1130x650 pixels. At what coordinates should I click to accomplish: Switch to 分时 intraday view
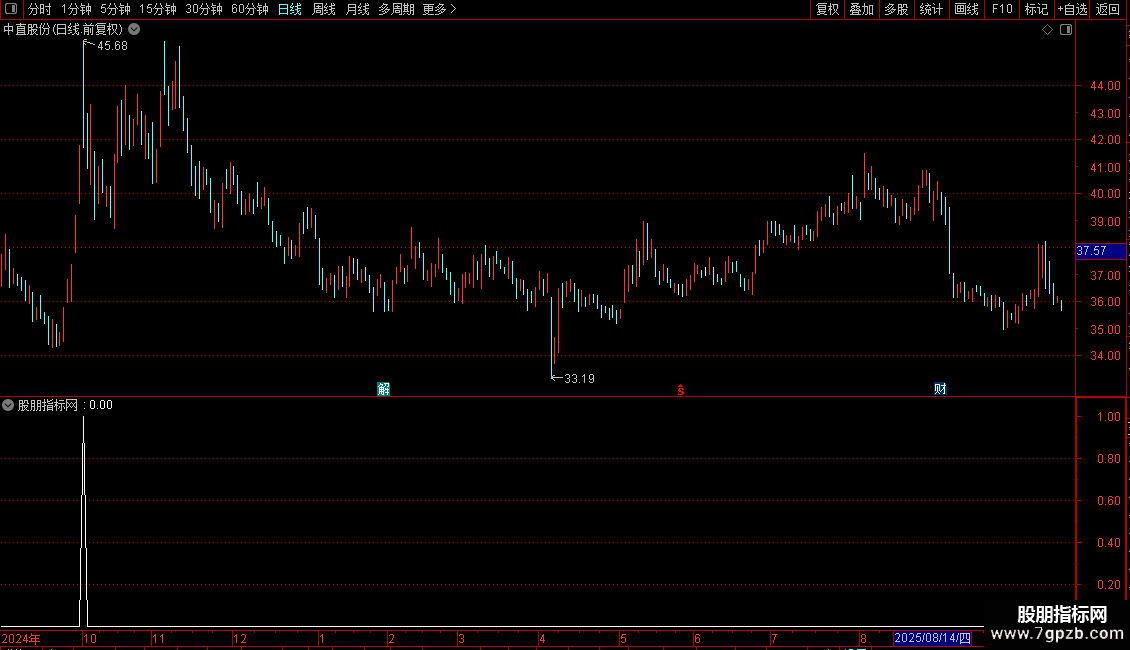click(x=40, y=9)
